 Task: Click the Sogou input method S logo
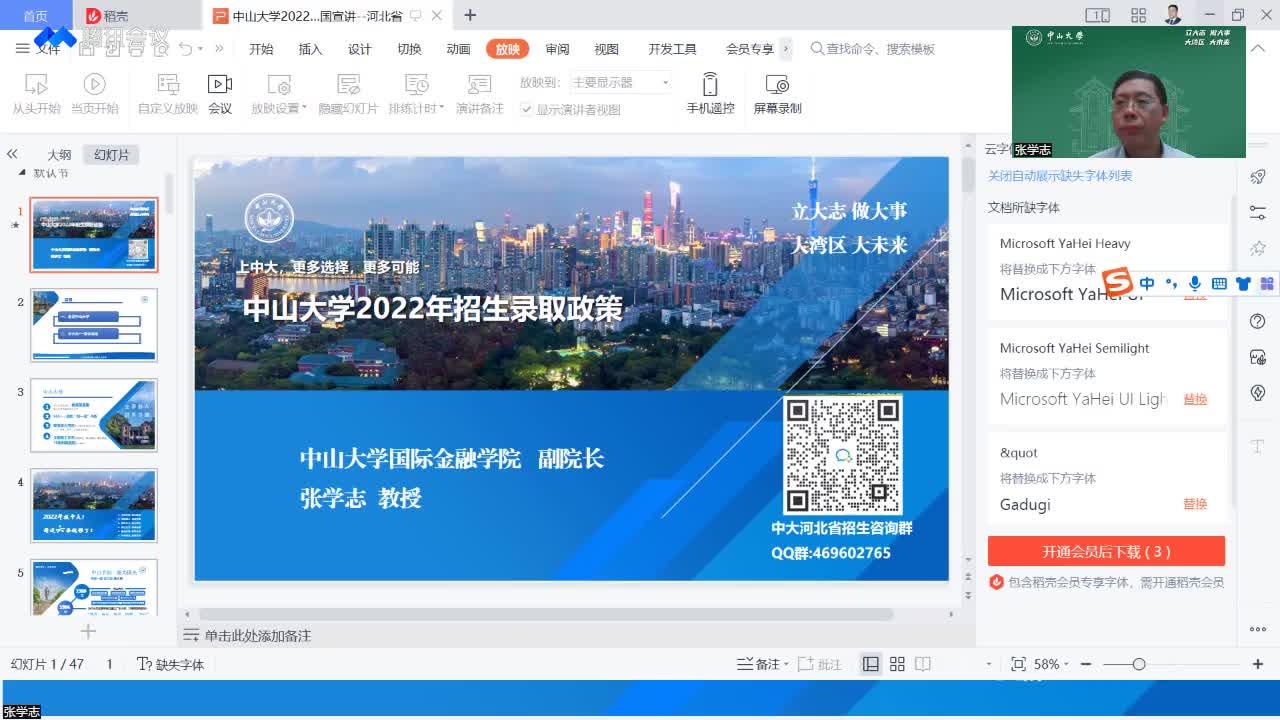[1117, 282]
